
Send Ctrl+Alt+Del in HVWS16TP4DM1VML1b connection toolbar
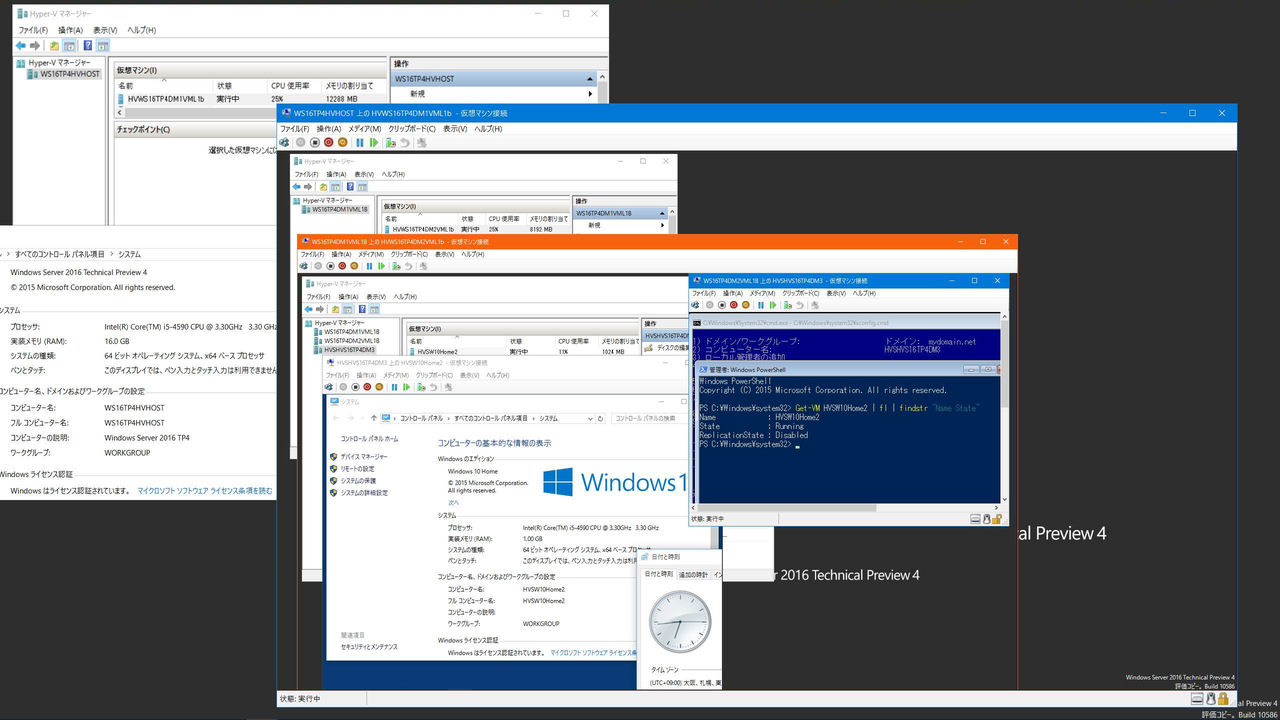pyautogui.click(x=285, y=142)
